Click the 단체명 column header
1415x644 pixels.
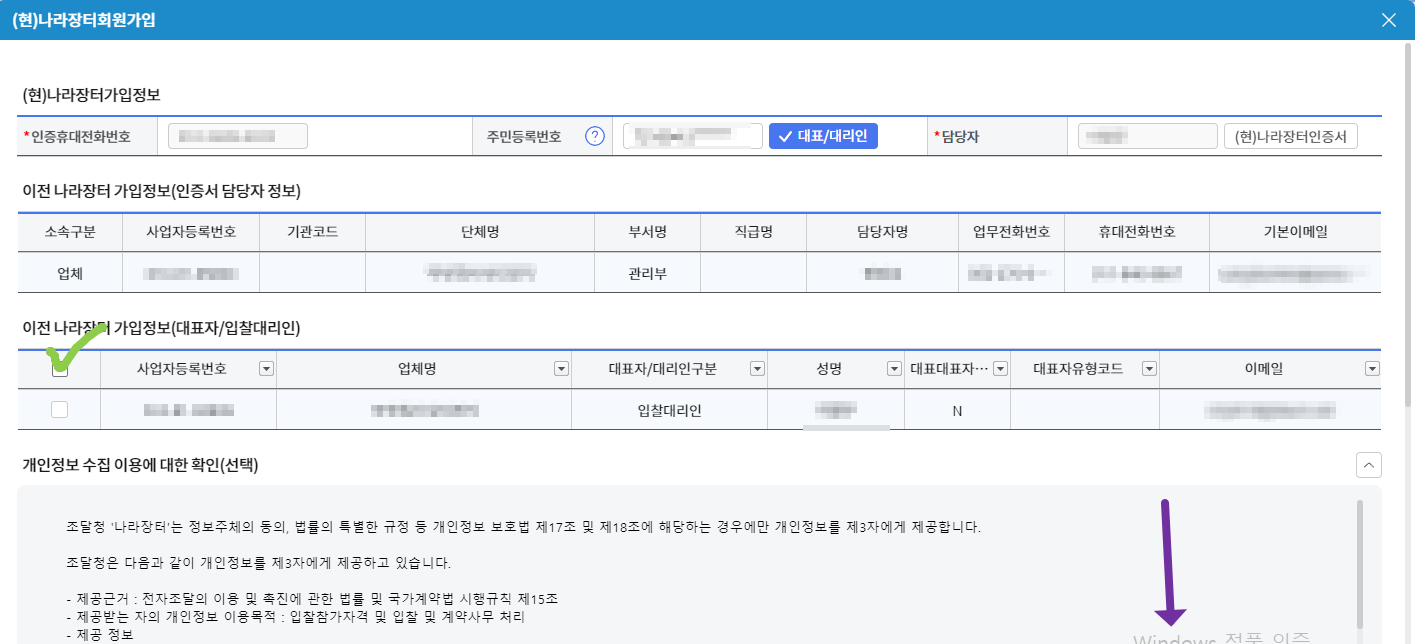(479, 232)
